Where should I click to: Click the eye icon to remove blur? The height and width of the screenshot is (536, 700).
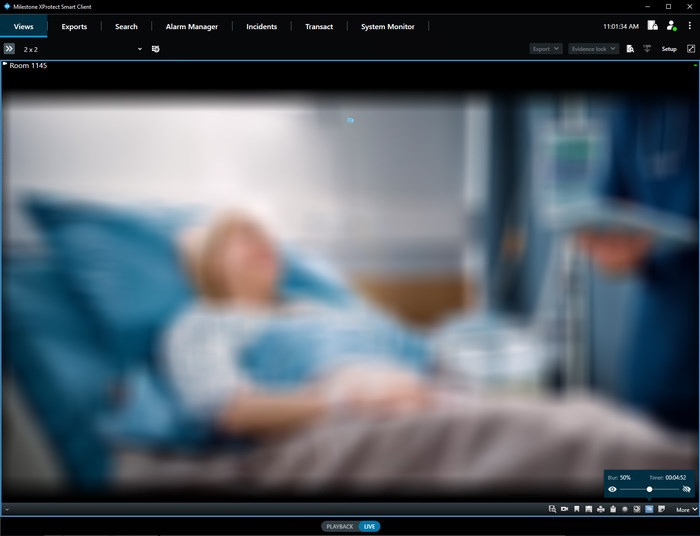click(612, 489)
